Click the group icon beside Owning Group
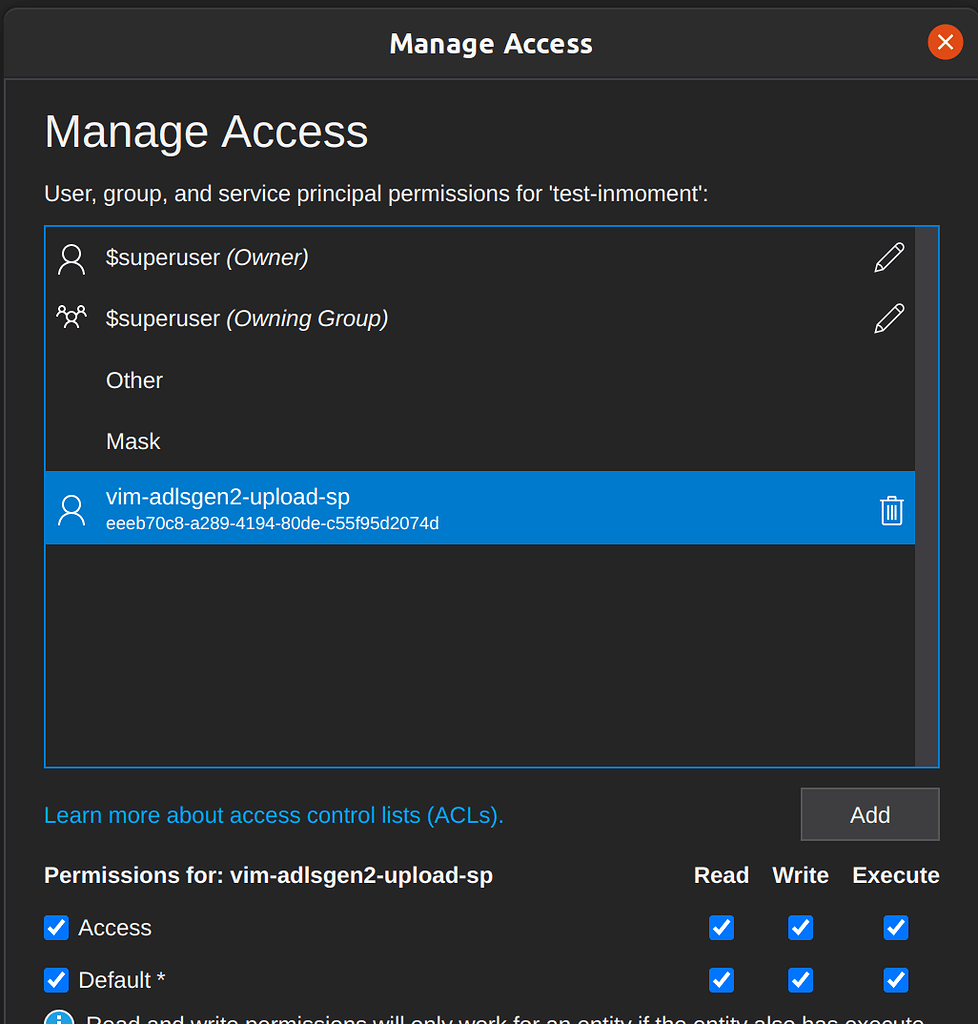This screenshot has width=978, height=1024. click(71, 315)
